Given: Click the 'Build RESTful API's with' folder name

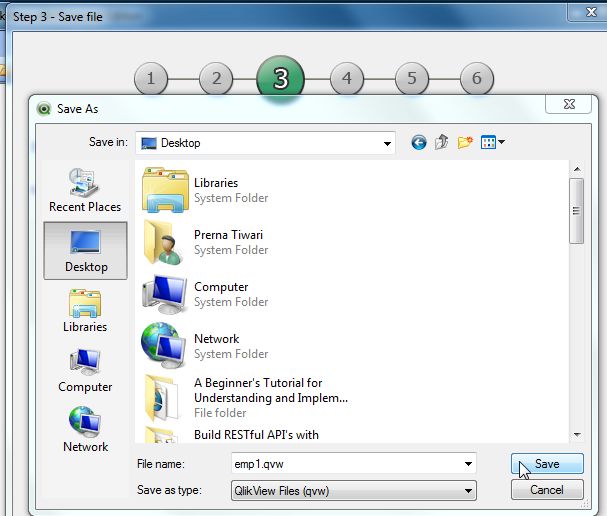Looking at the screenshot, I should [x=256, y=435].
